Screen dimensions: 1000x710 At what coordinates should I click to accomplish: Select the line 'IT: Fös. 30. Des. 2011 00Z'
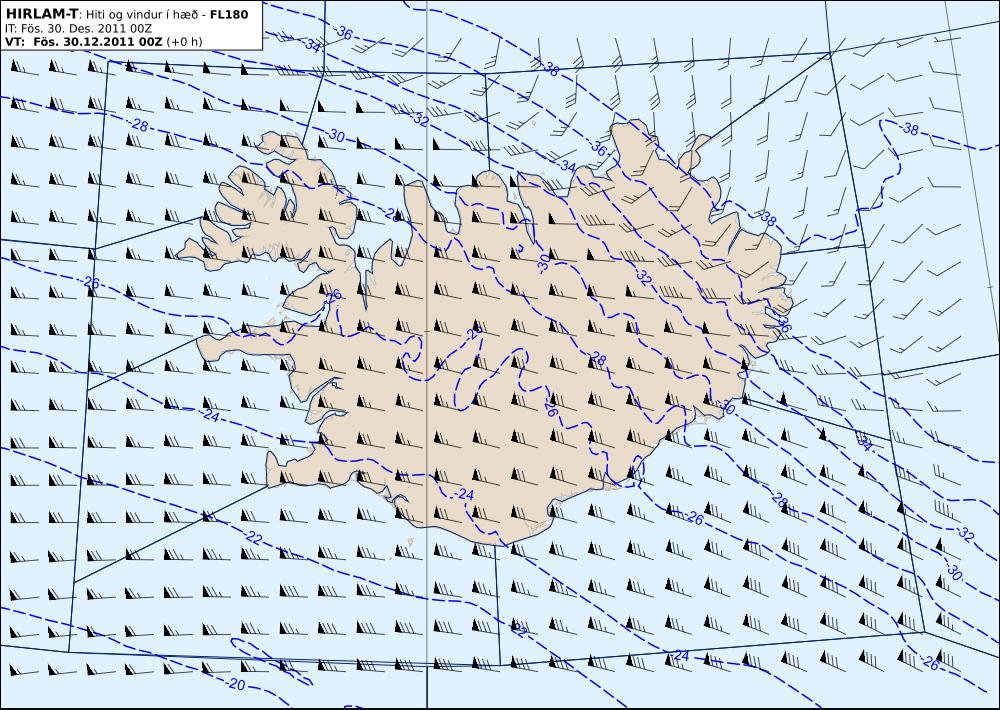click(x=78, y=29)
